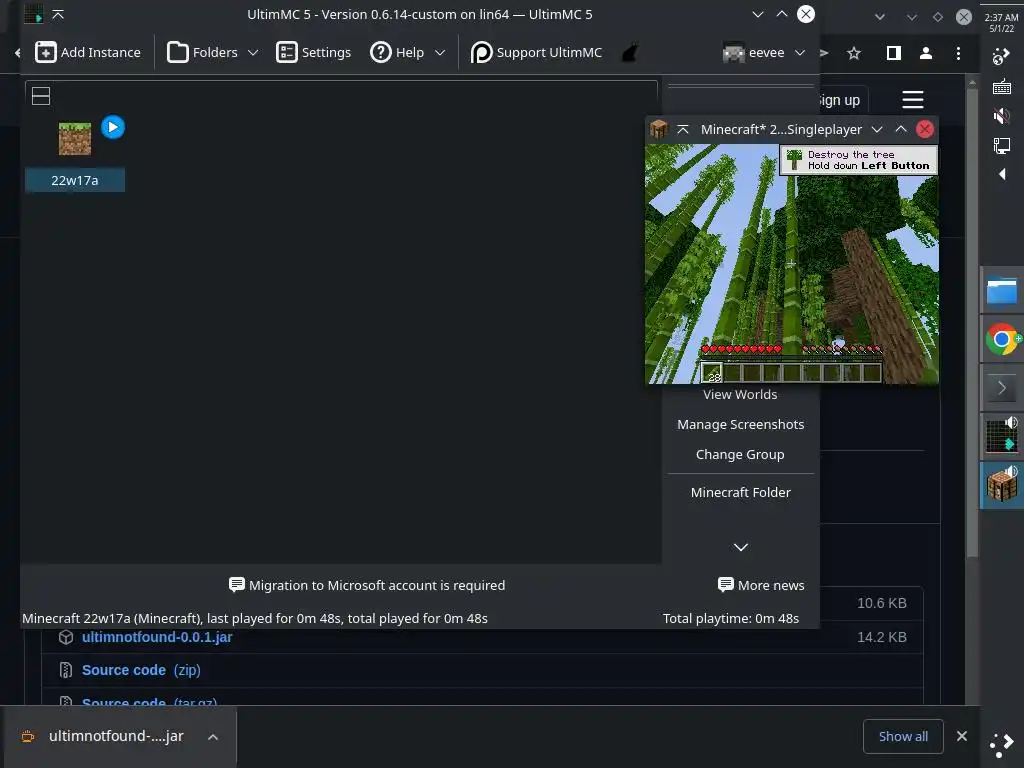Click the ultimnotfound-0.0.1.jar download link
1024x768 pixels.
coord(157,637)
